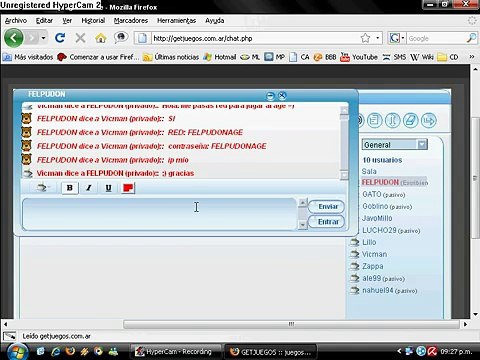
Task: Open the Historial menu
Action: 93,21
